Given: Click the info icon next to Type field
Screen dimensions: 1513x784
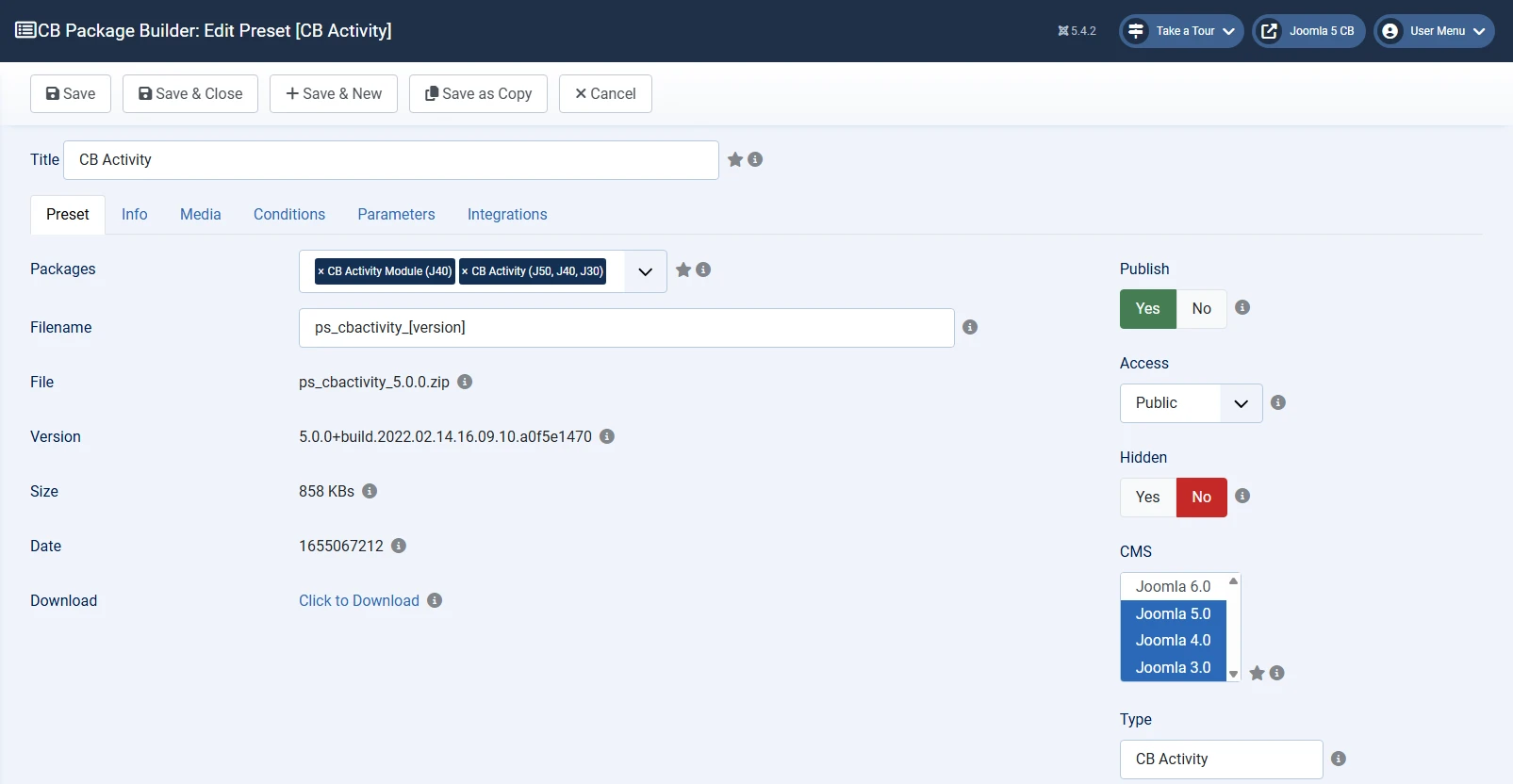Looking at the screenshot, I should click(1339, 759).
